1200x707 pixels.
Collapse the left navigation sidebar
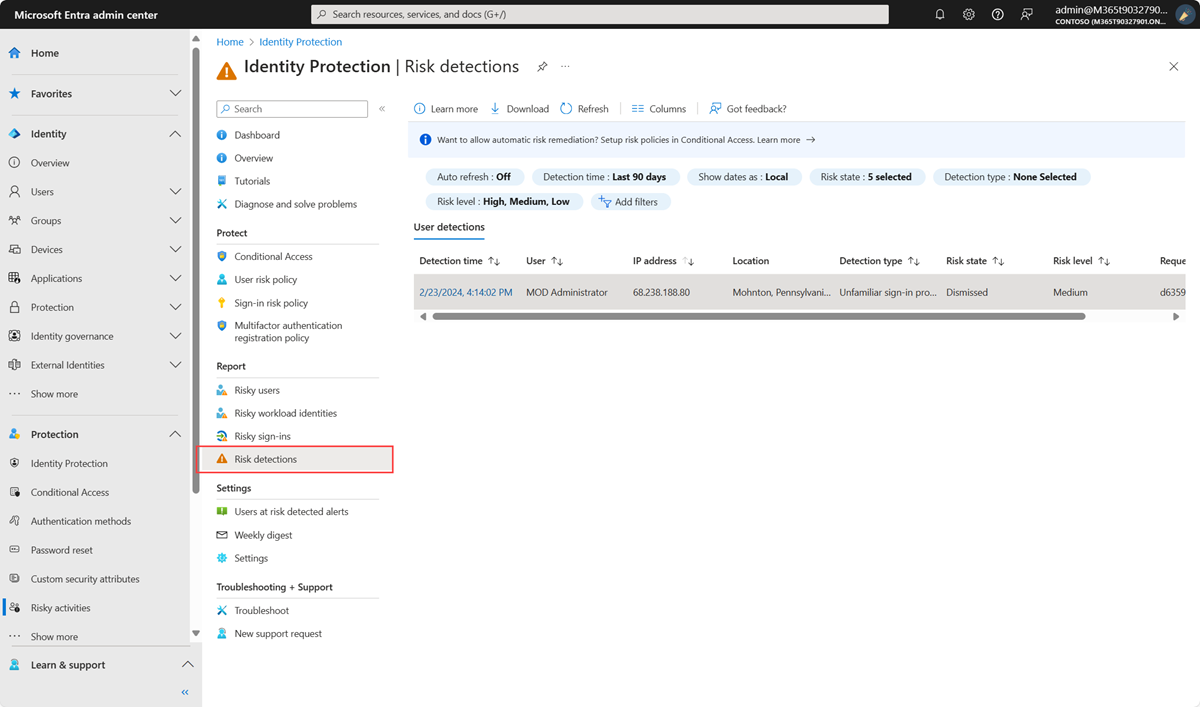pos(185,692)
